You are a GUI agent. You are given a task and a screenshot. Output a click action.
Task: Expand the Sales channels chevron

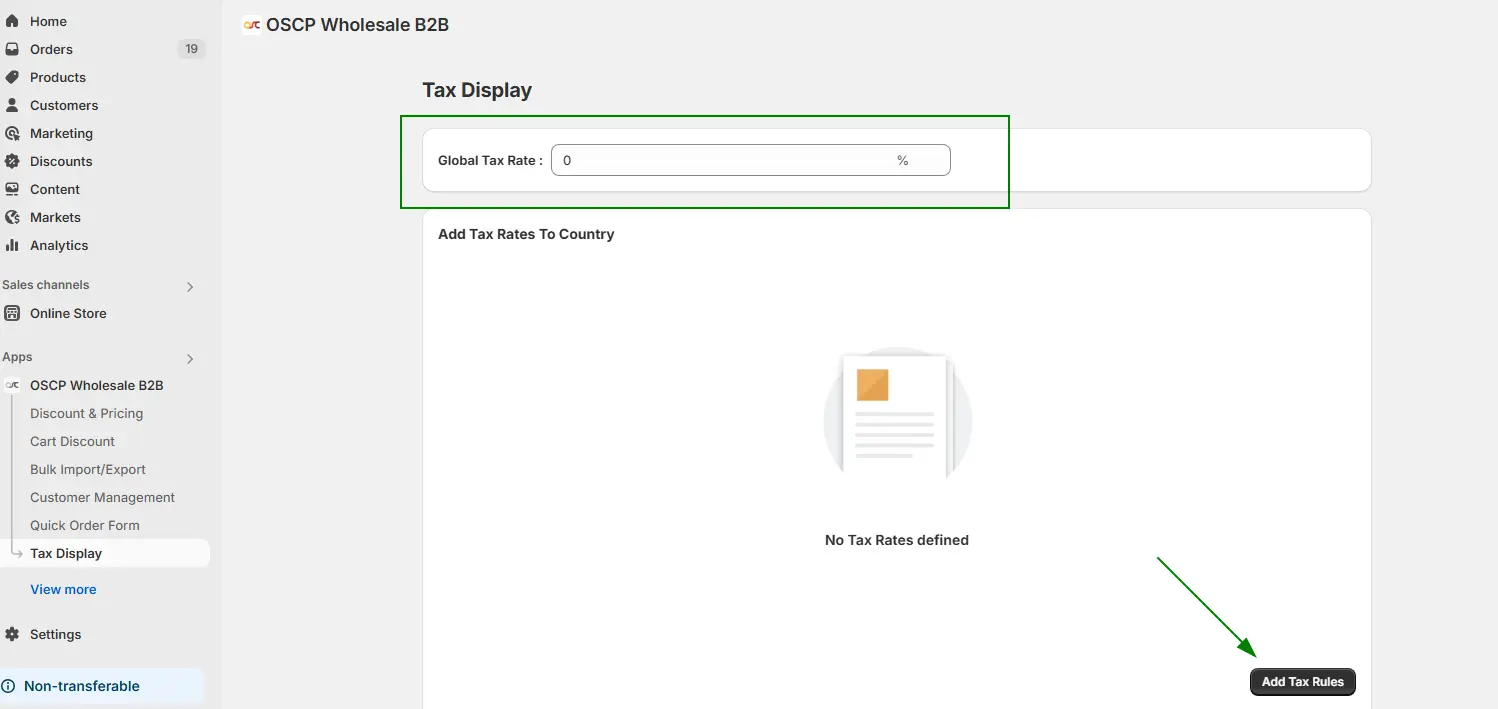tap(190, 287)
